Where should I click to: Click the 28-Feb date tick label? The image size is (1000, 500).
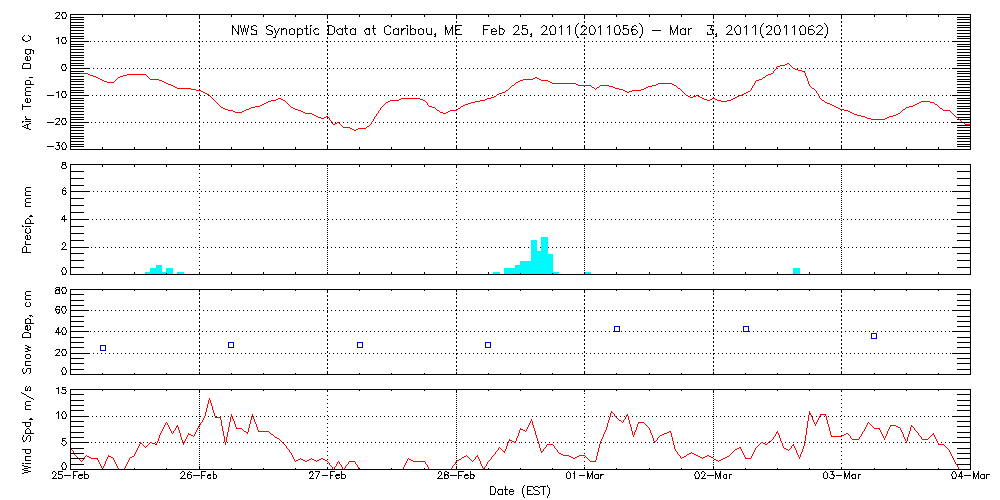(456, 477)
